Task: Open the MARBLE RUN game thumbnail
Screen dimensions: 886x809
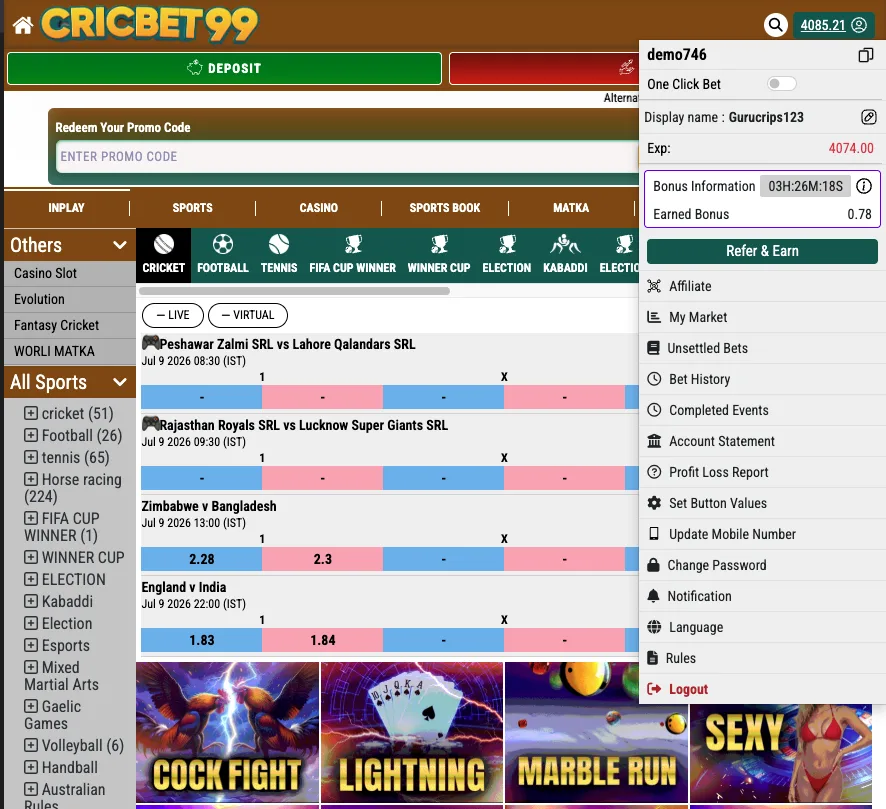Action: [597, 732]
